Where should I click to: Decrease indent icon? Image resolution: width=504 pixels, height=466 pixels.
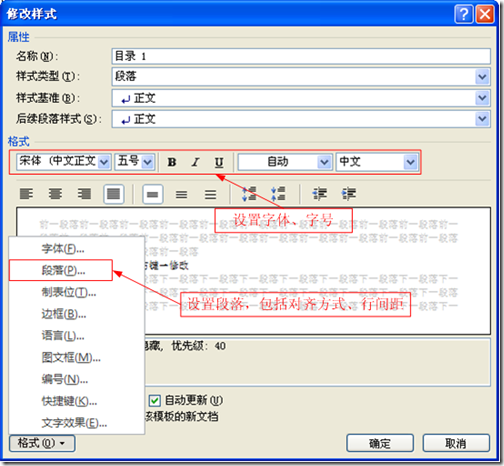(320, 194)
